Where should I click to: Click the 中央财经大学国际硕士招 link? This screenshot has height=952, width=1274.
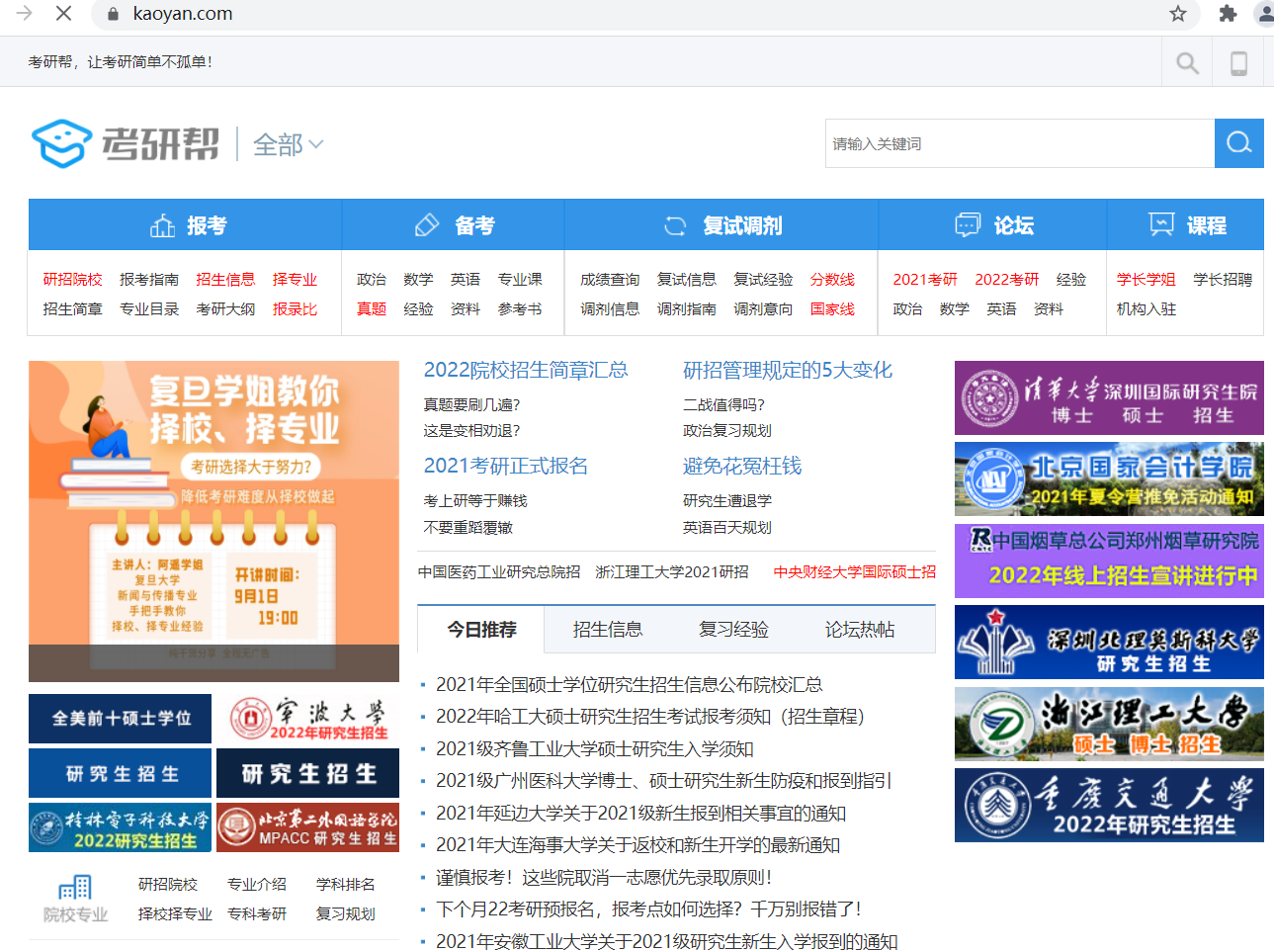pos(855,572)
